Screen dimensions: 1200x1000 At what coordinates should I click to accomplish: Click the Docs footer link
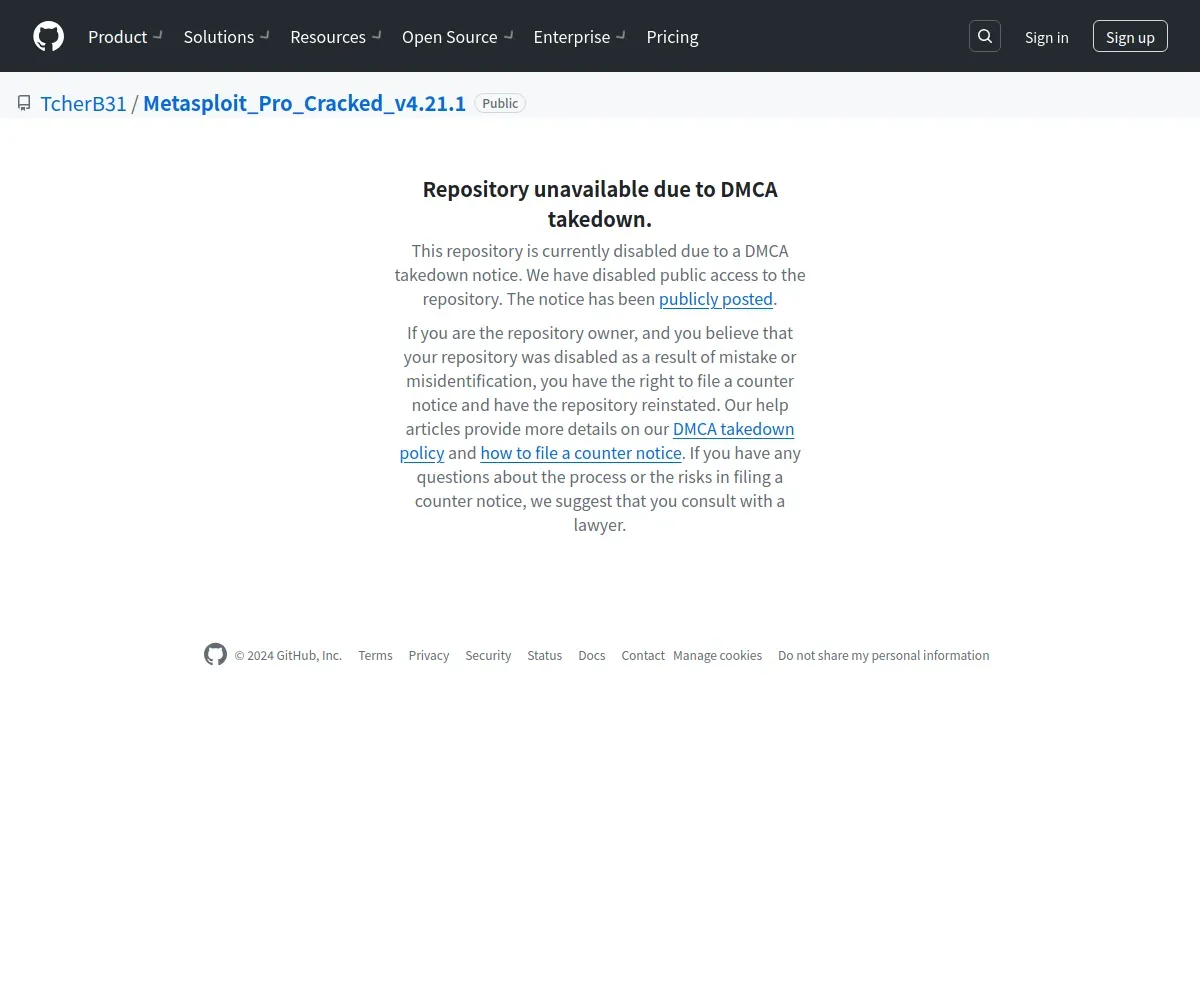coord(592,656)
